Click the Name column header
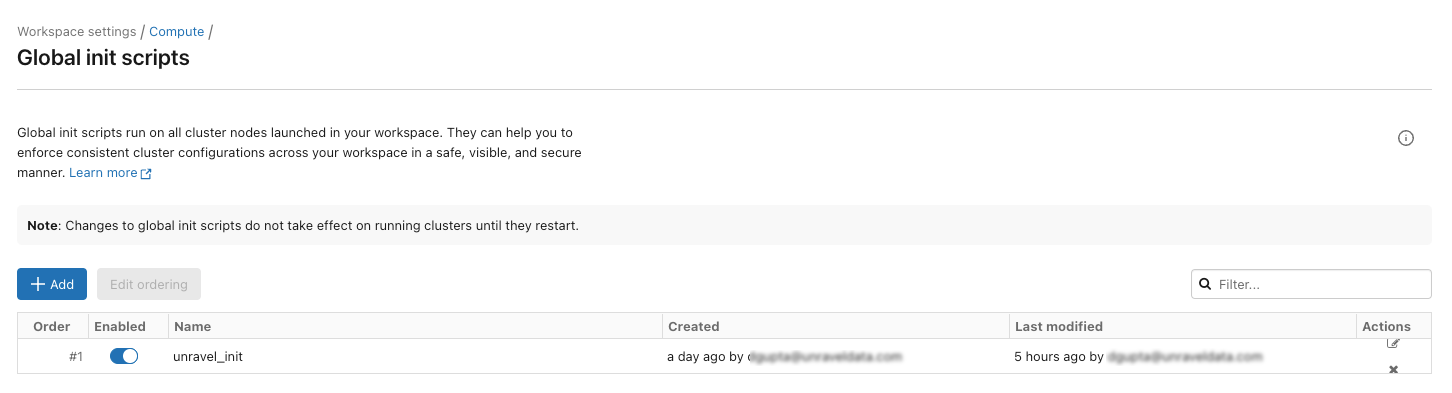 pos(192,326)
